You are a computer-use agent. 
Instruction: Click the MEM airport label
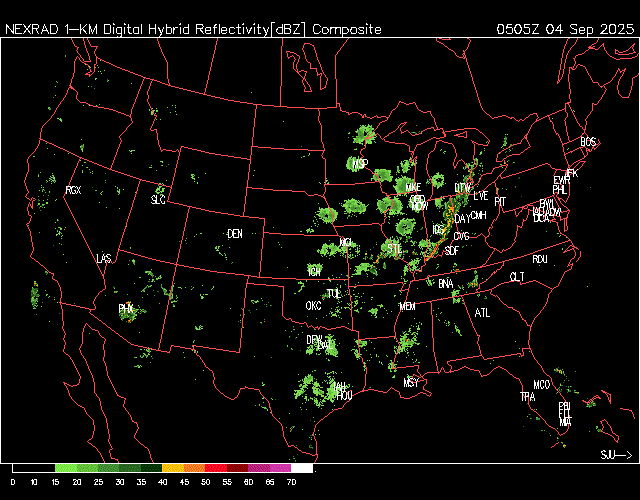407,306
